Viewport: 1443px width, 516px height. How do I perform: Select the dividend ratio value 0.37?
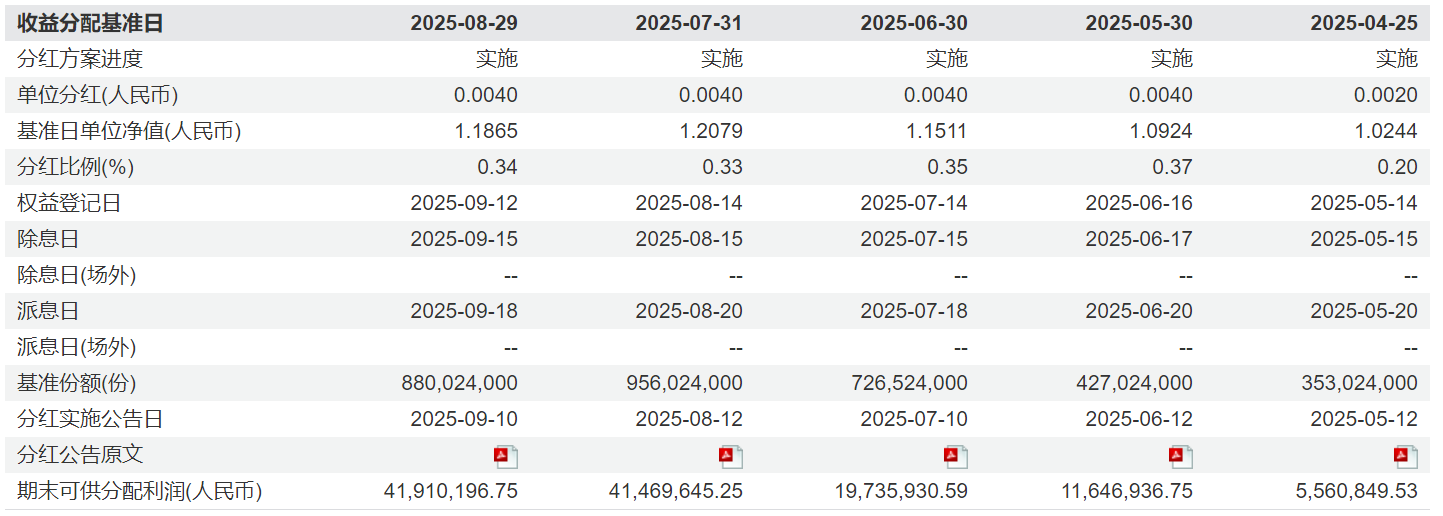1173,167
